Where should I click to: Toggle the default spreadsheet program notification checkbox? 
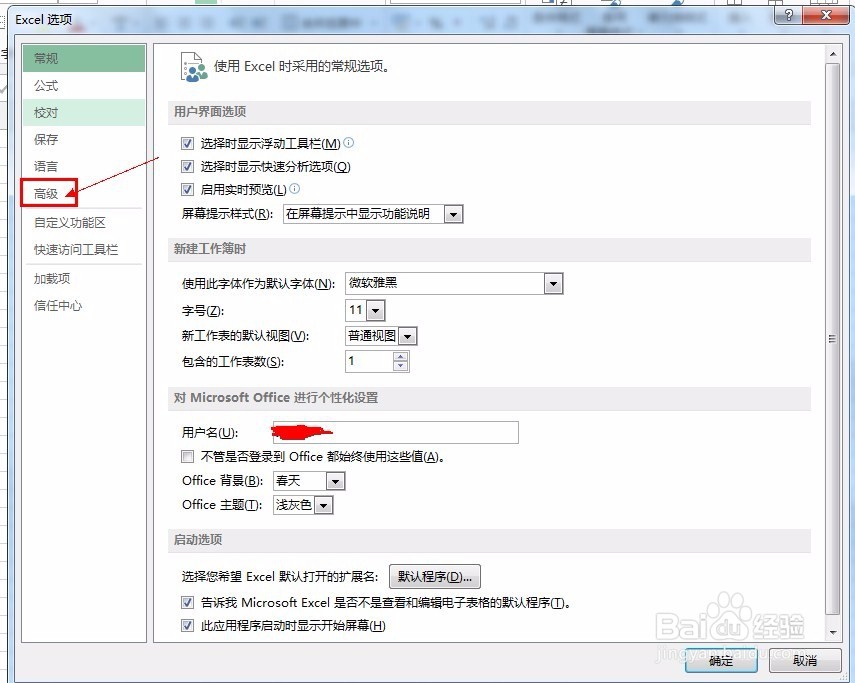pyautogui.click(x=187, y=603)
